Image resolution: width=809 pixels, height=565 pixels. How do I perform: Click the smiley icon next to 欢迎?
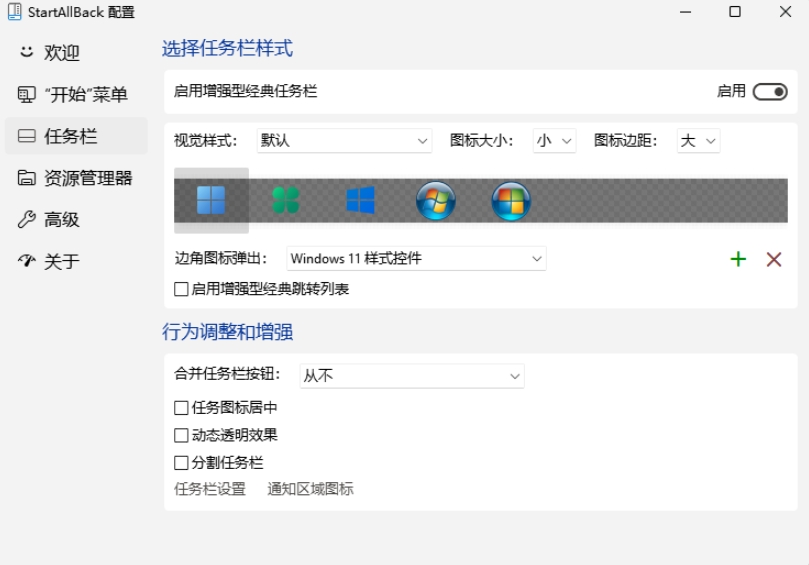coord(26,52)
